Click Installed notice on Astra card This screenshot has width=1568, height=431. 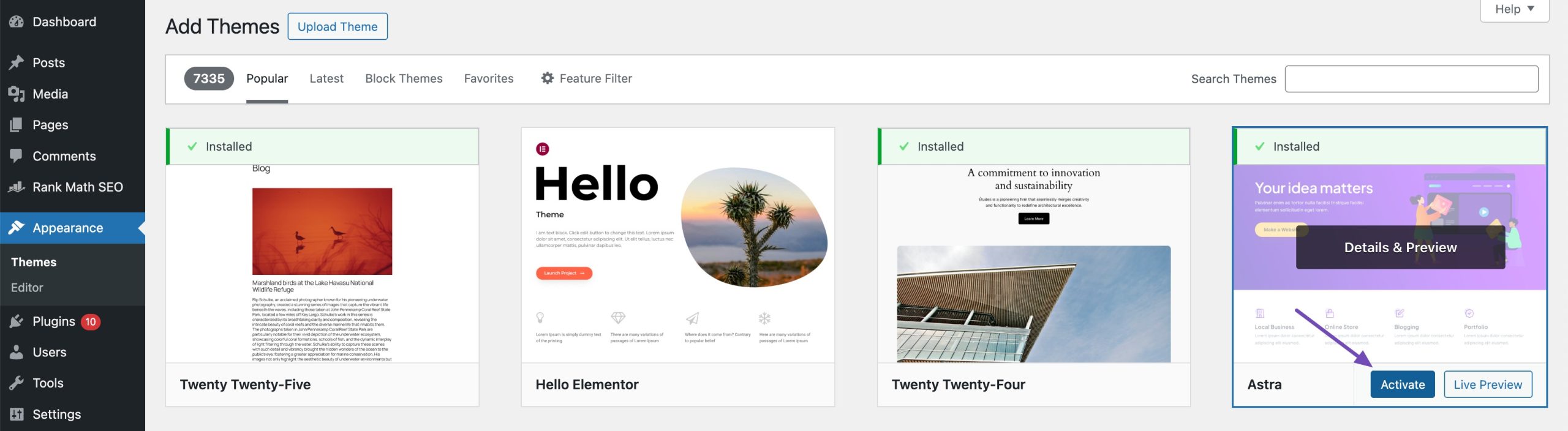pyautogui.click(x=1390, y=146)
